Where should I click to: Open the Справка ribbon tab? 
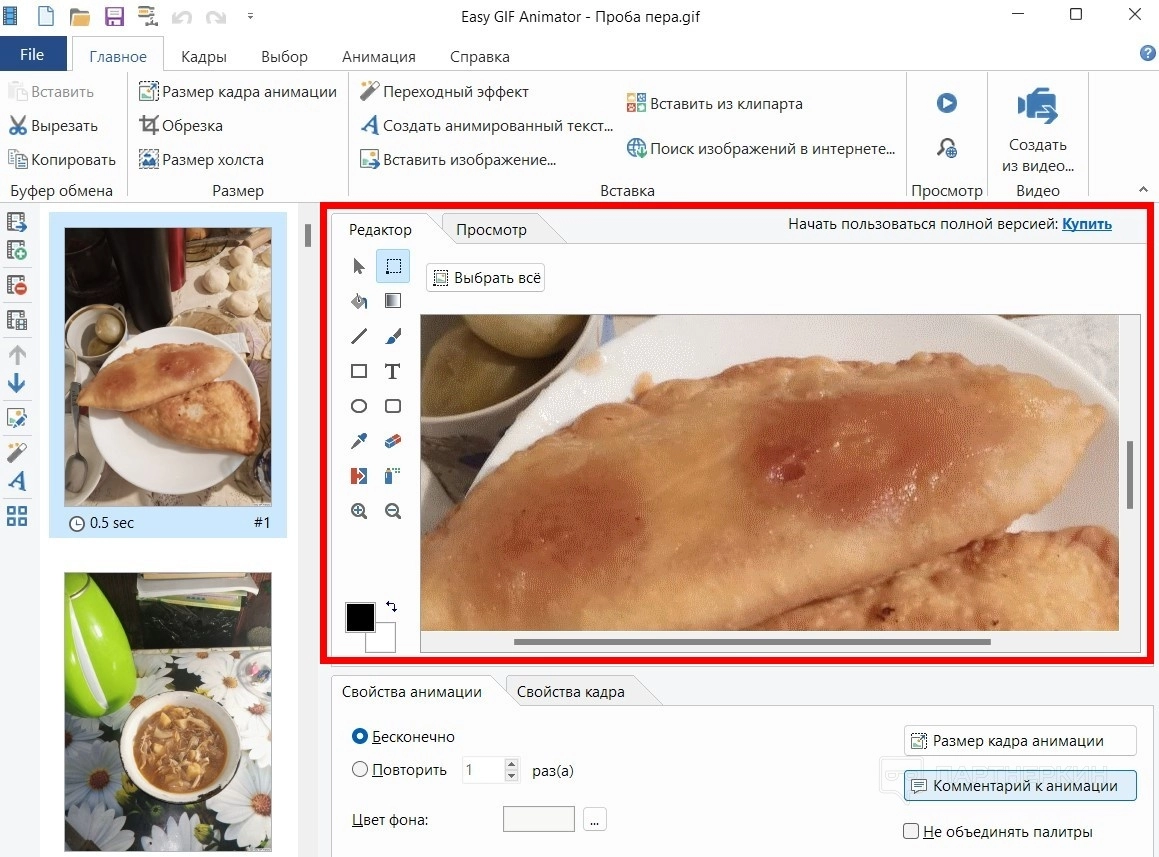(x=479, y=56)
